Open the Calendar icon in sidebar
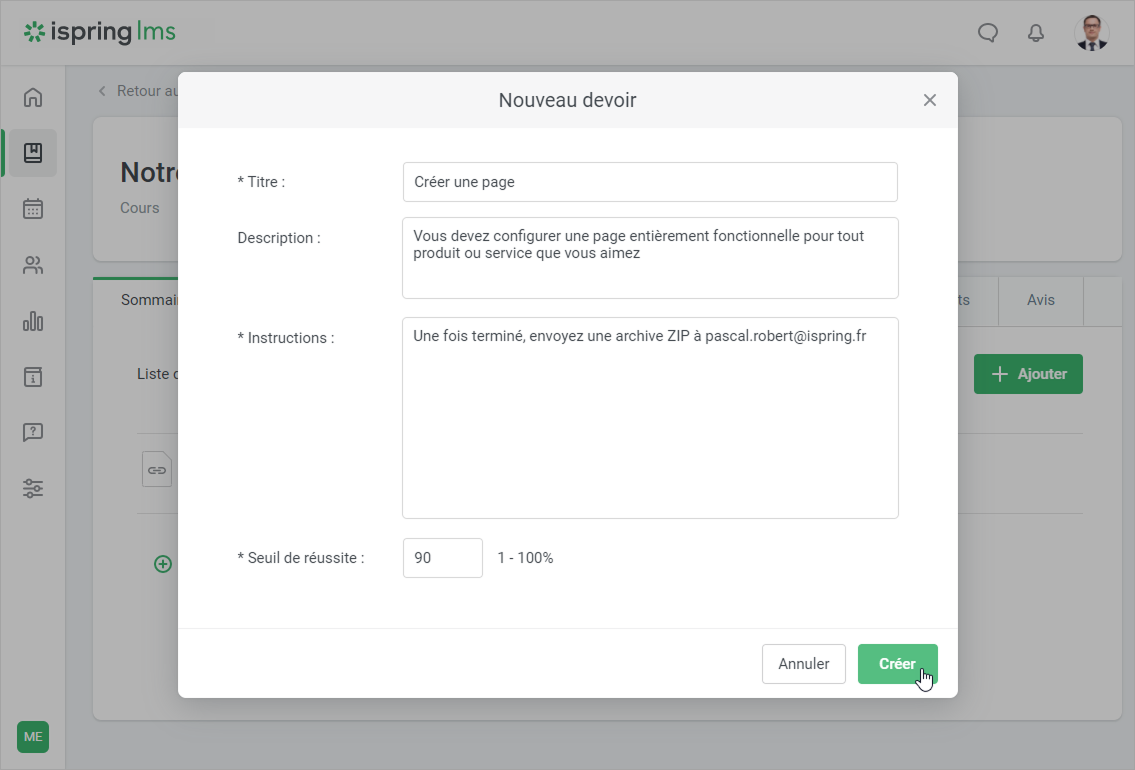Viewport: 1135px width, 770px height. [33, 209]
